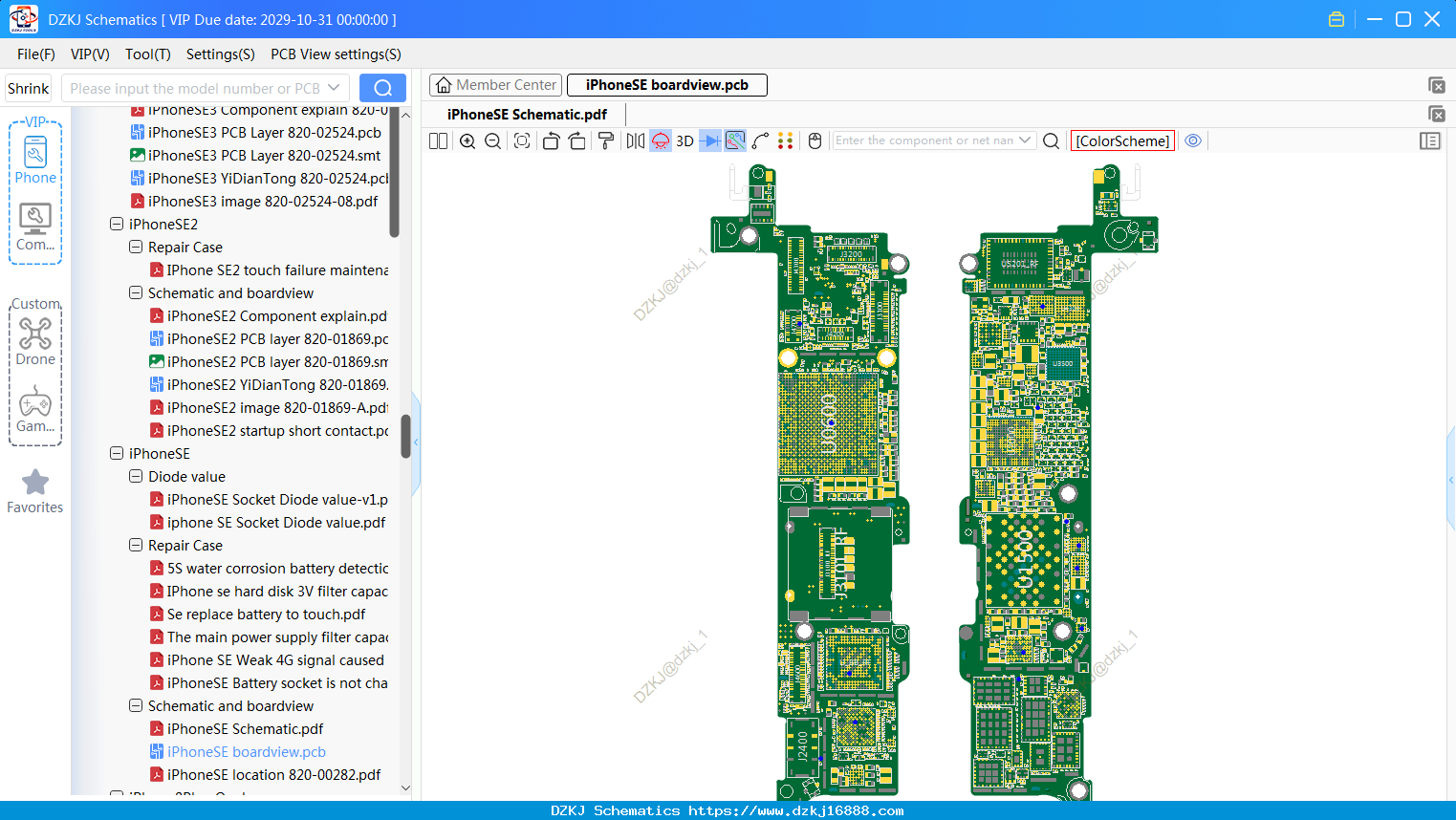Collapse Repair Case under iPhoneSE
The height and width of the screenshot is (820, 1456).
coord(136,546)
